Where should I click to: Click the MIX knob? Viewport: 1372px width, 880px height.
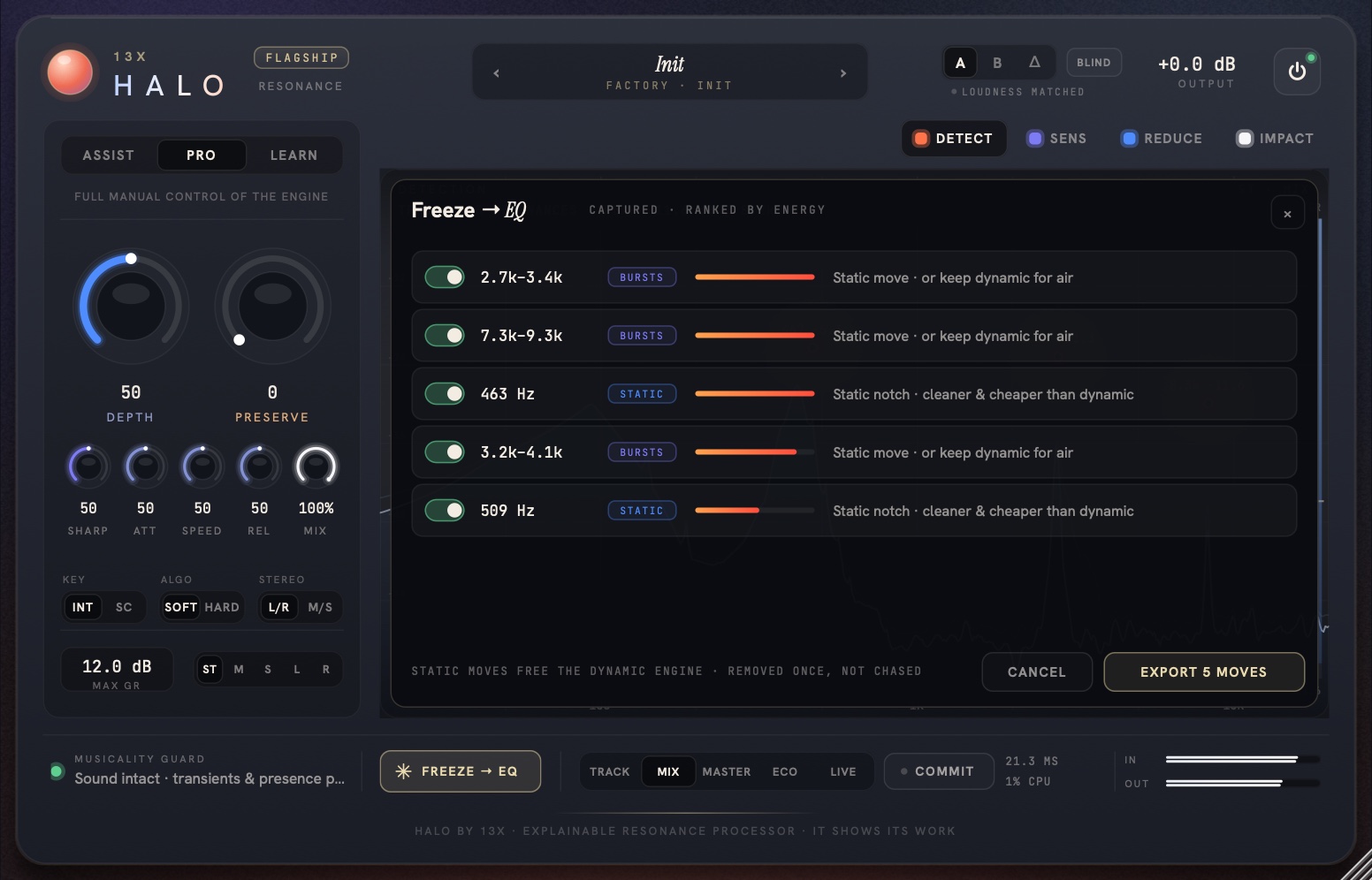316,467
